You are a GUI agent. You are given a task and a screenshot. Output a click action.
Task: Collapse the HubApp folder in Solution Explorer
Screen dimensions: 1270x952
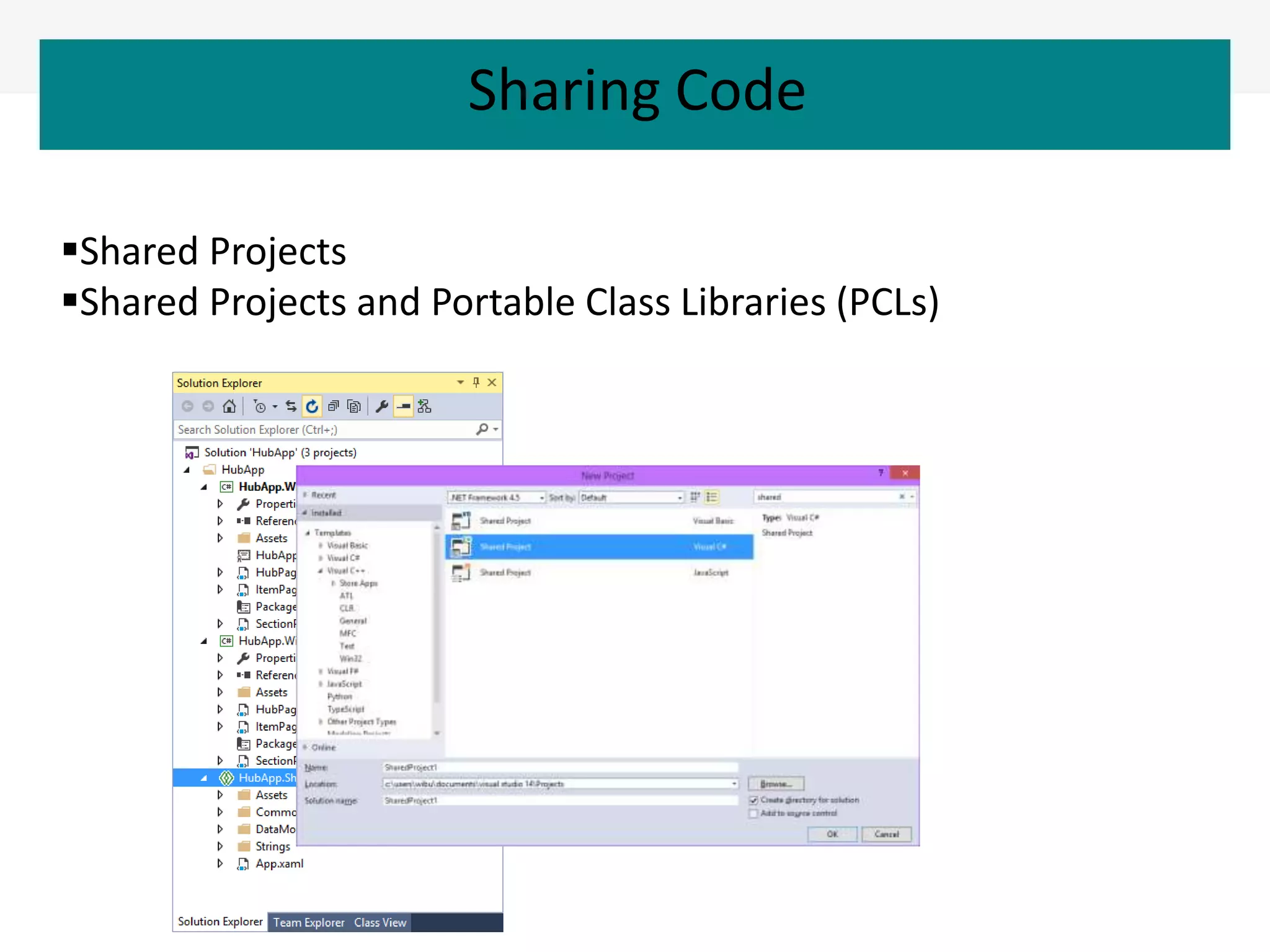pyautogui.click(x=187, y=470)
